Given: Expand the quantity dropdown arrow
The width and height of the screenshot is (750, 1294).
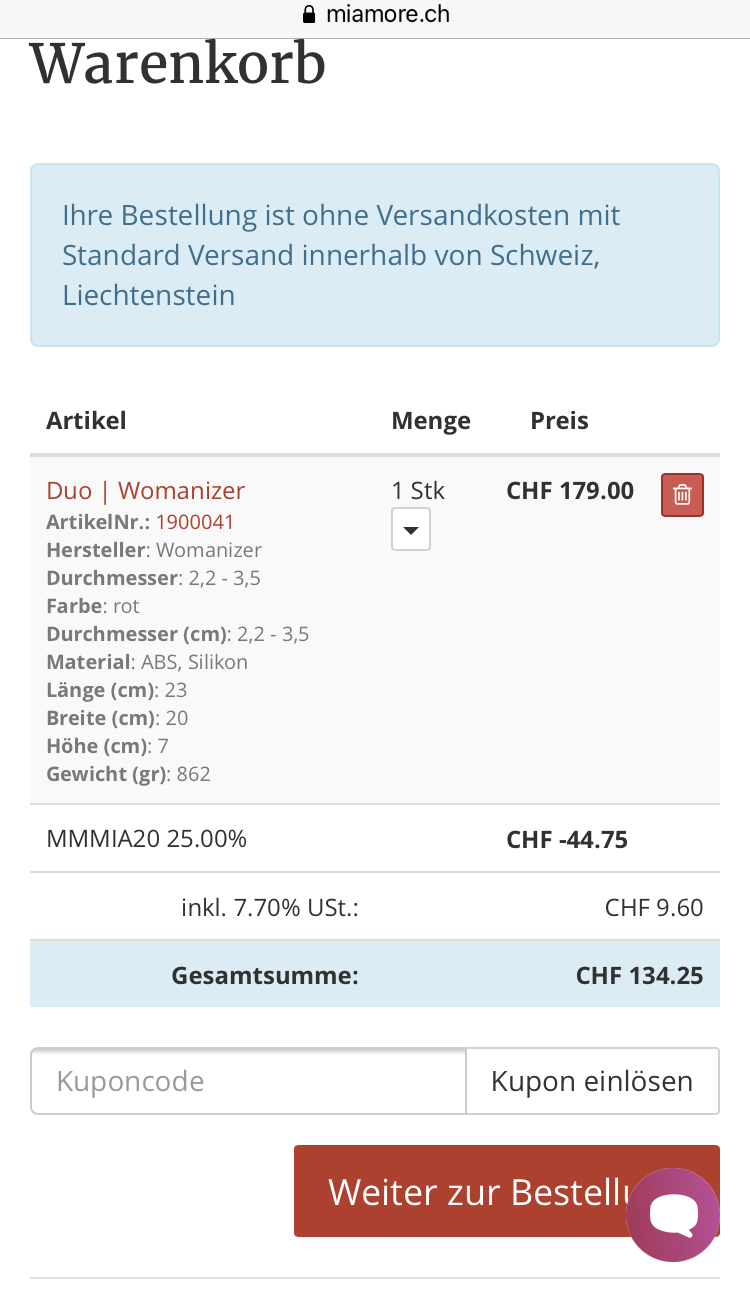Looking at the screenshot, I should pyautogui.click(x=410, y=529).
